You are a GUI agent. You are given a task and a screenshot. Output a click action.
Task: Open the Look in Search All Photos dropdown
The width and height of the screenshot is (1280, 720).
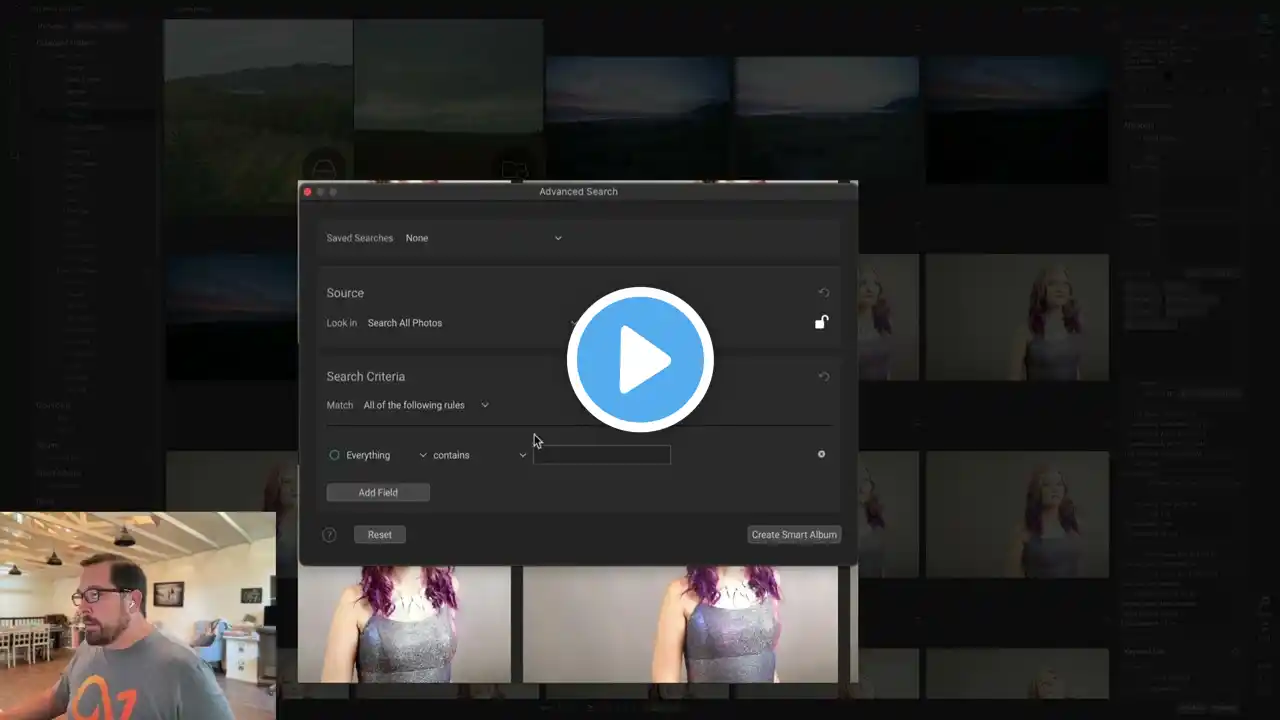[470, 323]
